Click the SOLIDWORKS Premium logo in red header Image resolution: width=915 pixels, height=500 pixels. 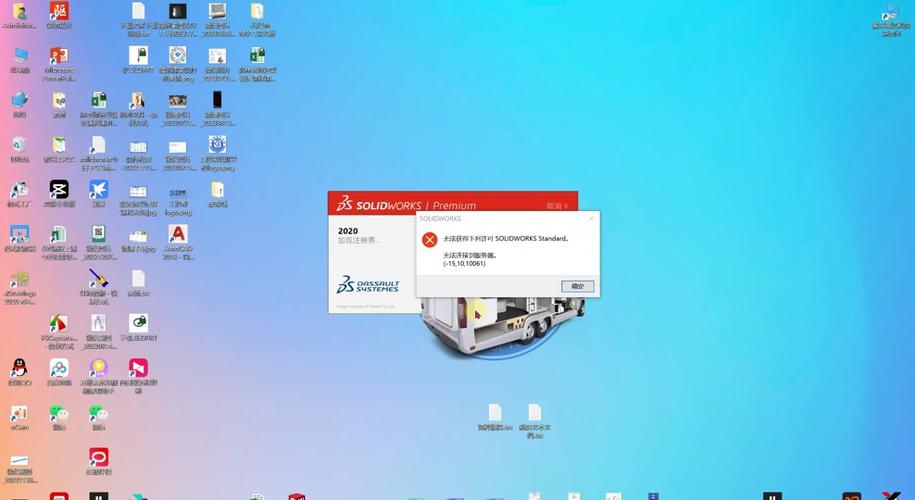tap(406, 205)
